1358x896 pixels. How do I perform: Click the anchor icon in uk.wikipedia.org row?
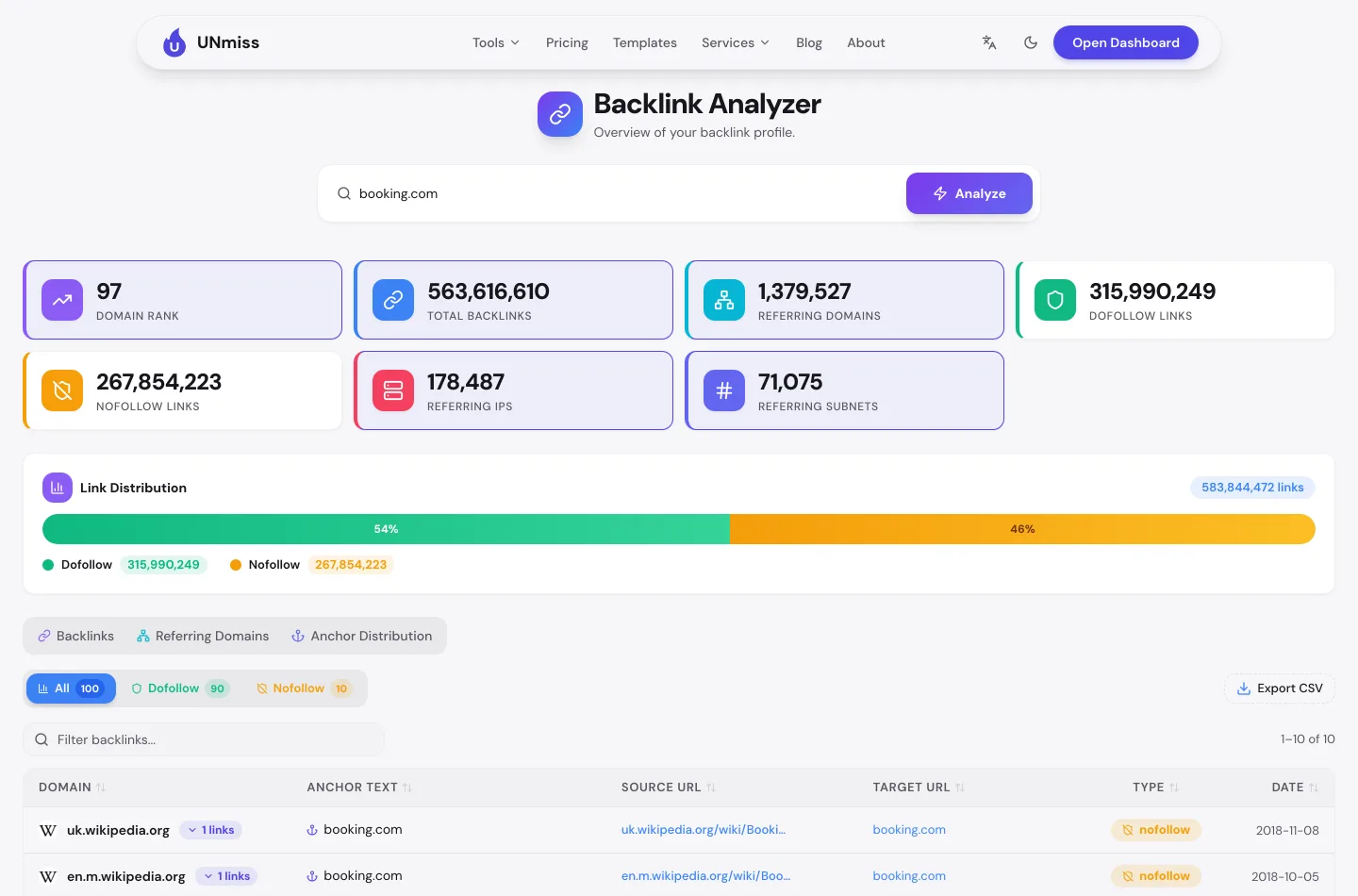pos(312,830)
